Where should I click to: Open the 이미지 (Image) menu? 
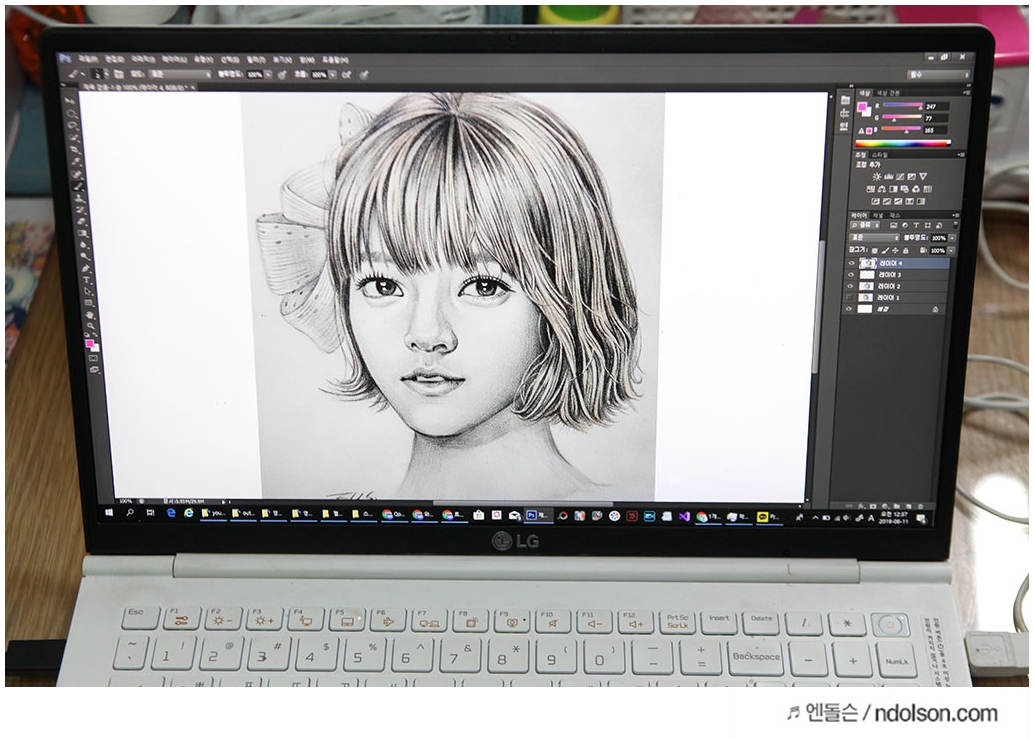tap(144, 59)
